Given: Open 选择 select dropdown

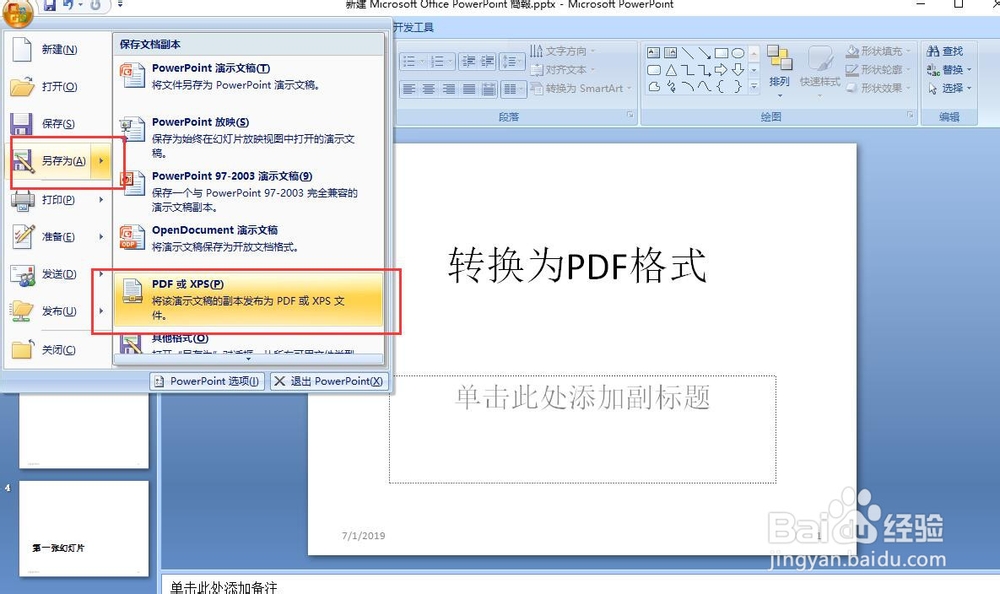Looking at the screenshot, I should (x=949, y=87).
